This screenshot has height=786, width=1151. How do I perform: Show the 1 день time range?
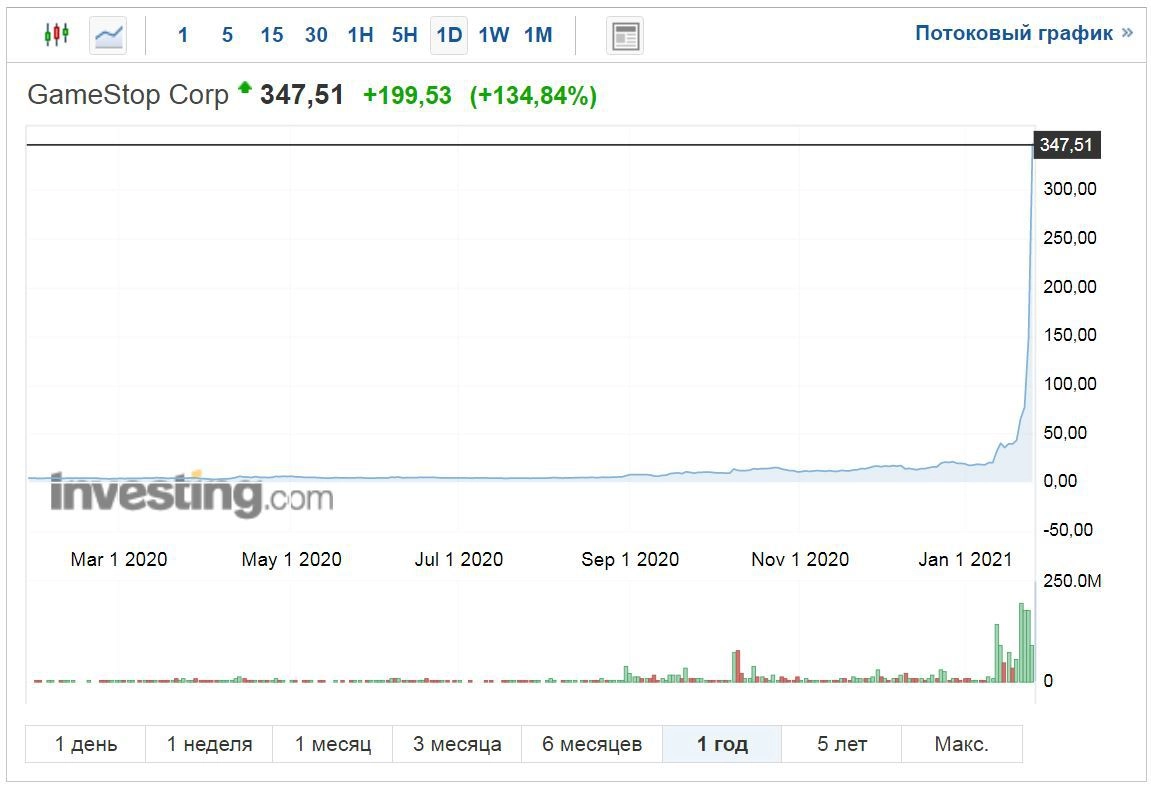click(x=86, y=744)
